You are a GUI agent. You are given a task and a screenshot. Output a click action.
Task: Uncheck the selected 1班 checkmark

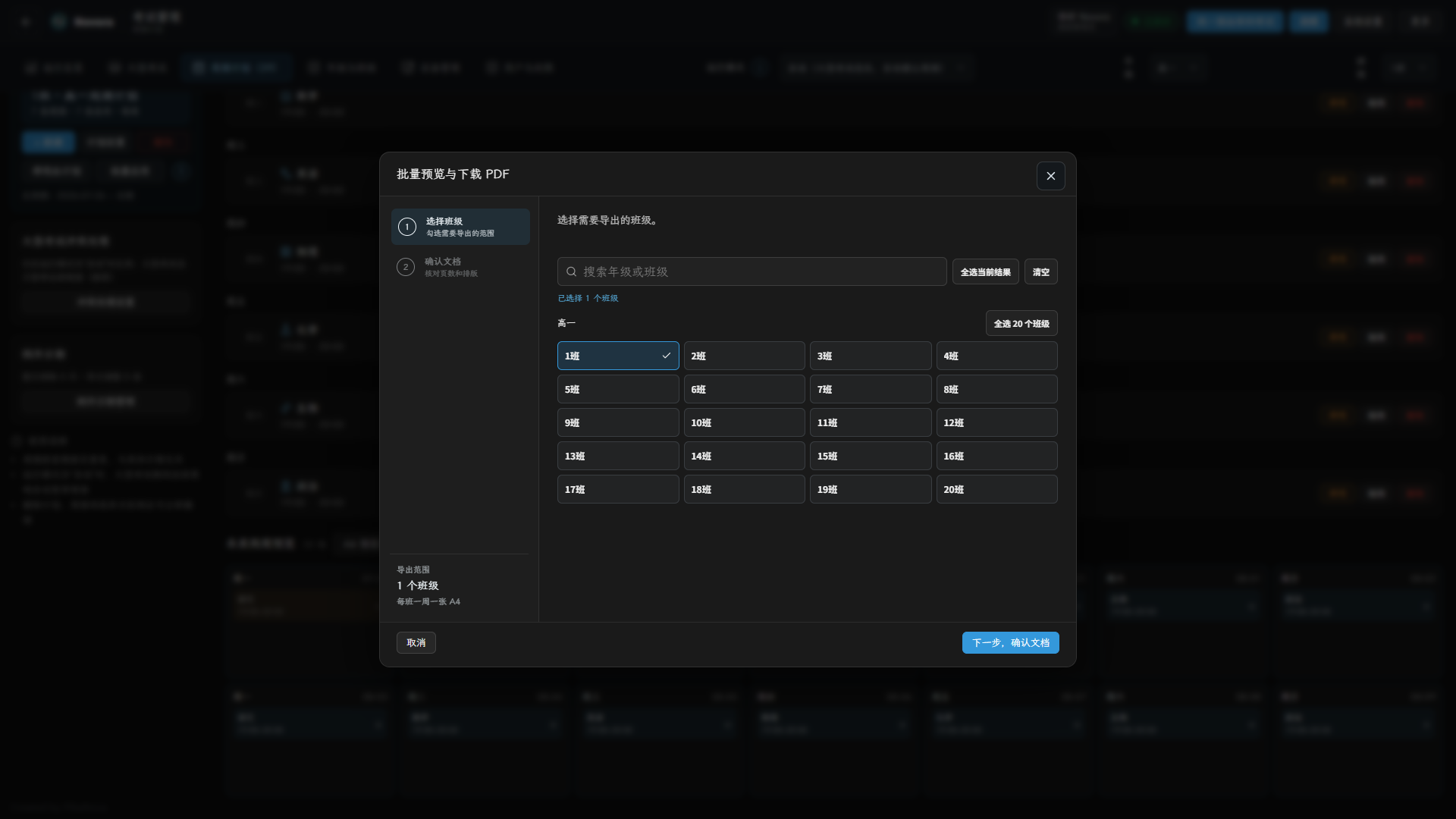(667, 356)
